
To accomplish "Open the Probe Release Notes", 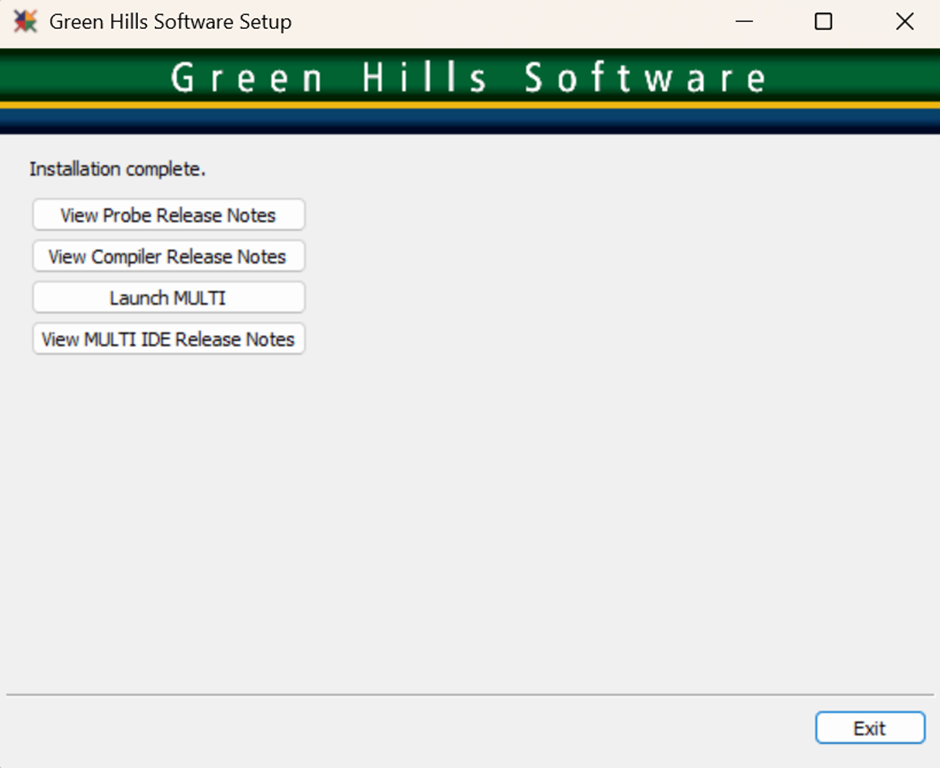I will (x=168, y=215).
